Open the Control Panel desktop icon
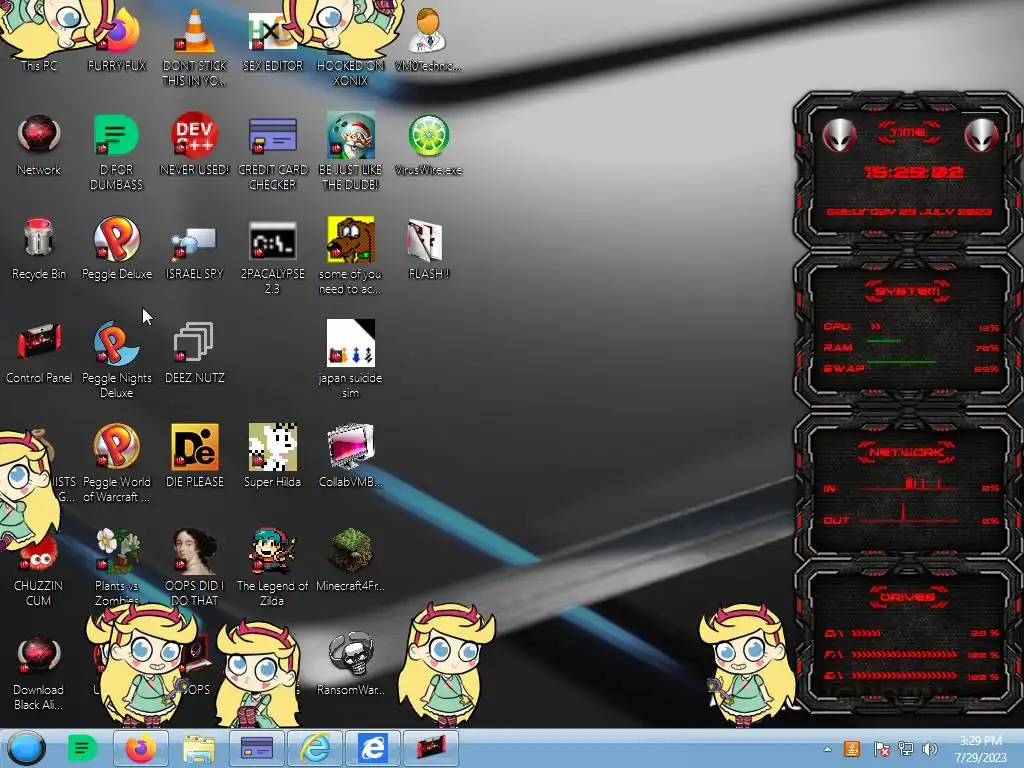 tap(39, 353)
